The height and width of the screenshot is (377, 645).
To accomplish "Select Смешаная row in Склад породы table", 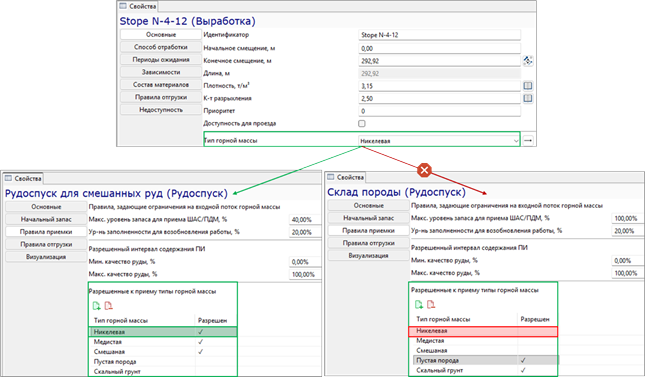I will (x=483, y=350).
